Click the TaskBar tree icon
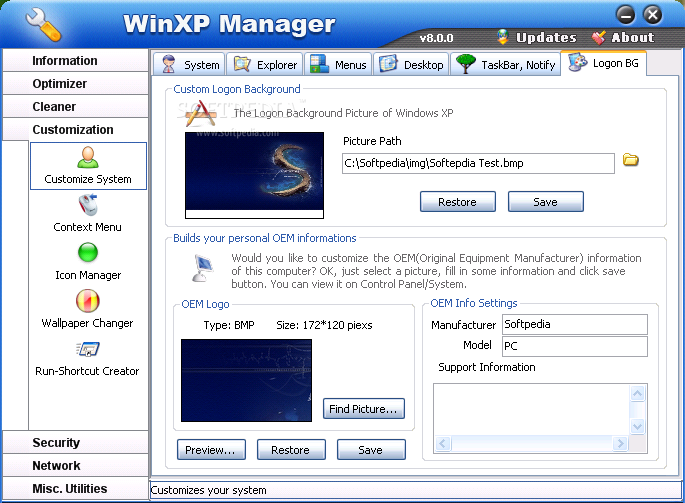The height and width of the screenshot is (503, 685). tap(466, 64)
